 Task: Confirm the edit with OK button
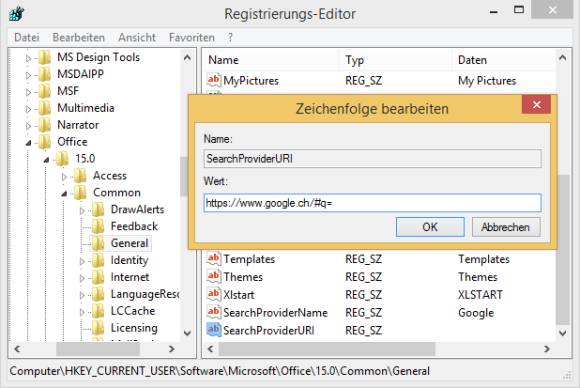pyautogui.click(x=430, y=227)
